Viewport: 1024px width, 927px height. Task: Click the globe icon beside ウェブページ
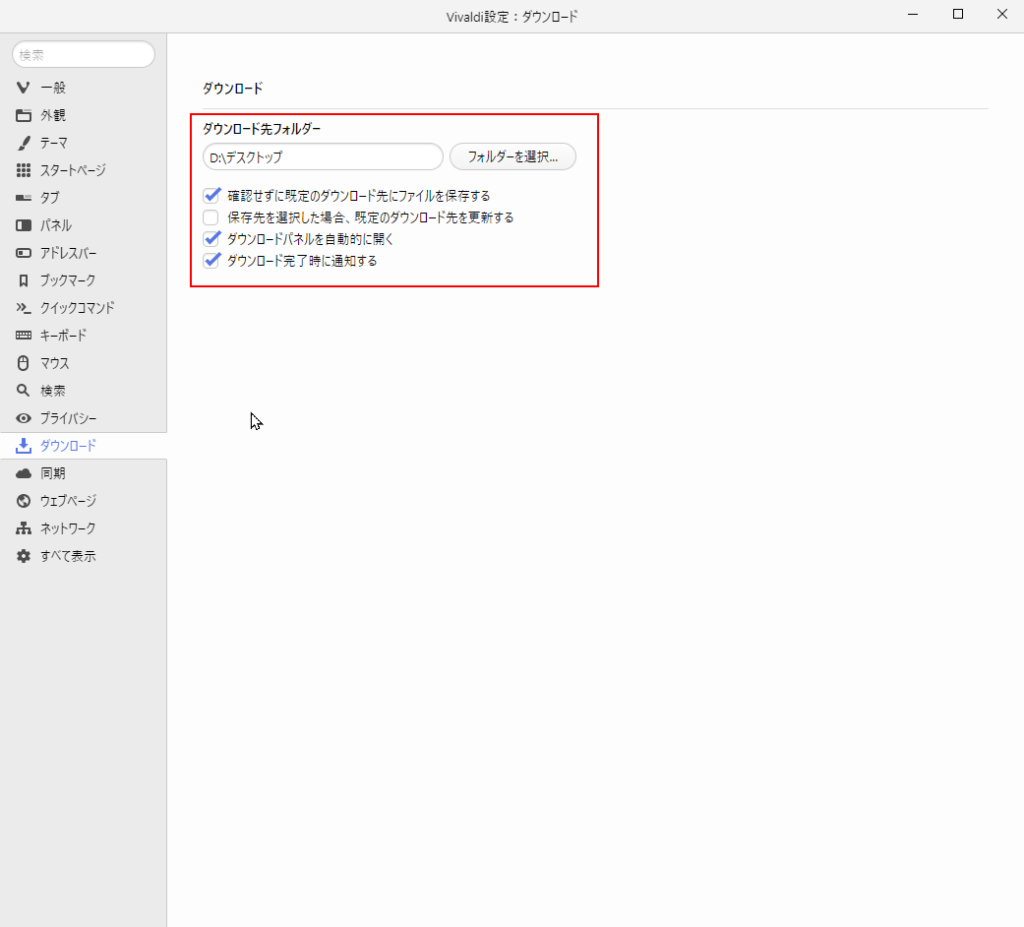[x=24, y=501]
